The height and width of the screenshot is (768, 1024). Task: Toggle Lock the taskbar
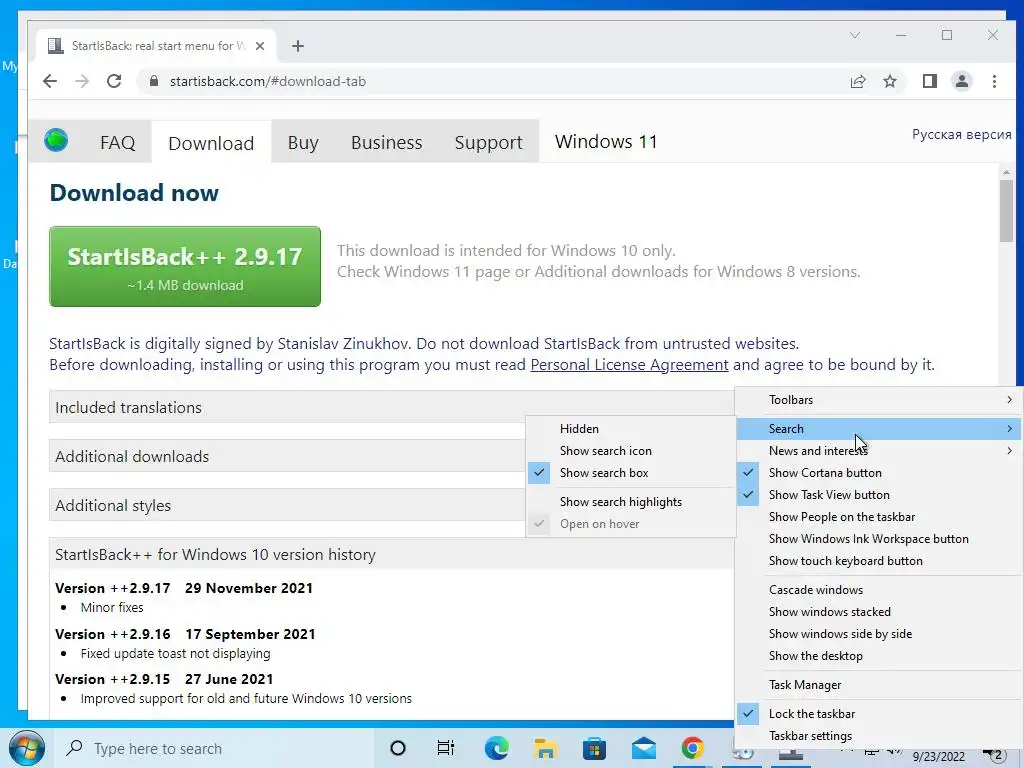coord(878,714)
